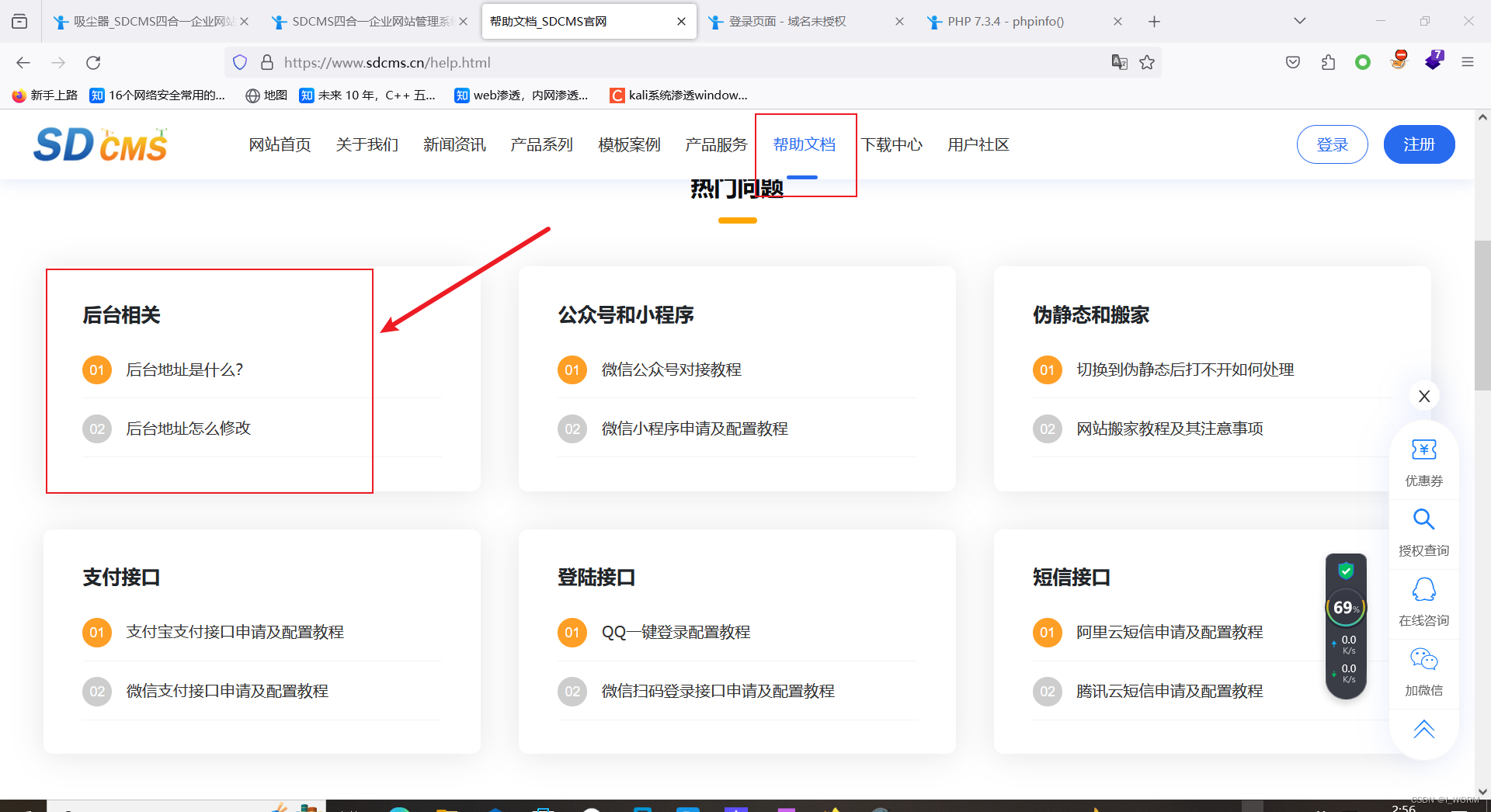Click the 注册 button
The image size is (1491, 812).
tap(1419, 144)
